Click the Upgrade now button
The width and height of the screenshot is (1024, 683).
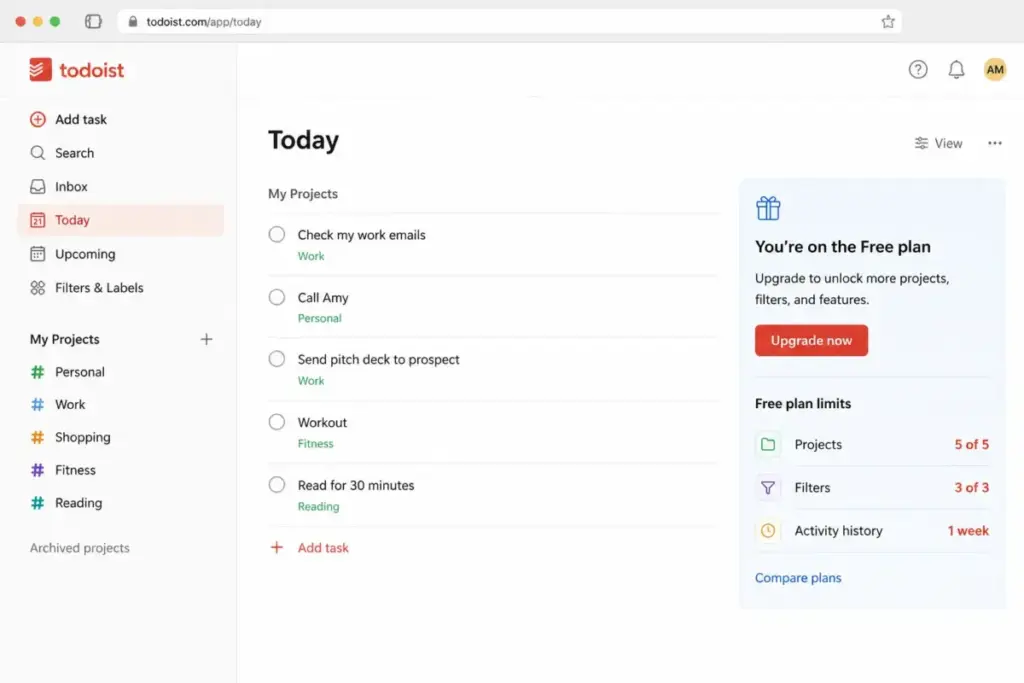pos(811,340)
